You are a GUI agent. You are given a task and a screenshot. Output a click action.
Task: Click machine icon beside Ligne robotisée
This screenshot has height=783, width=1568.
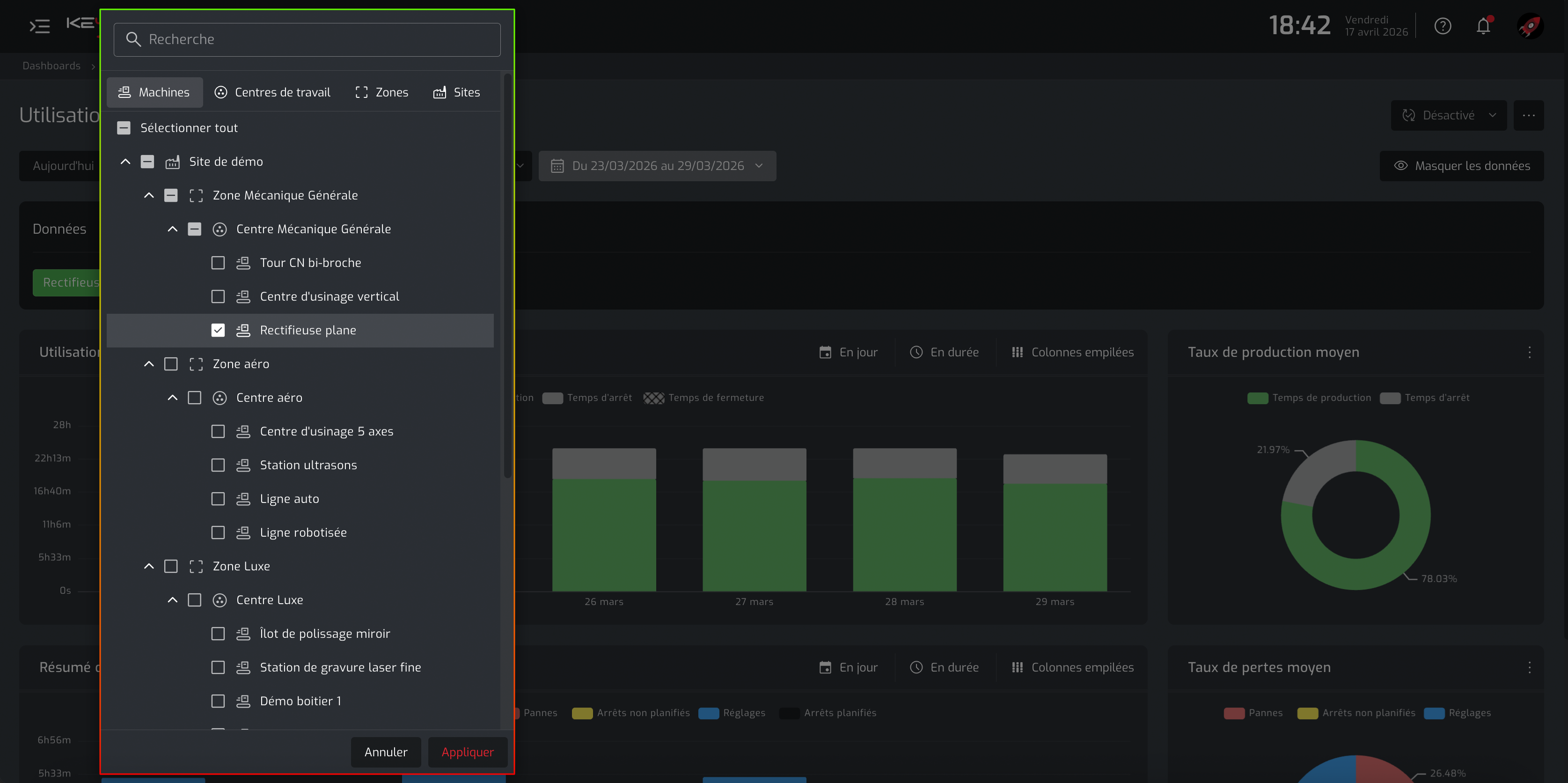pos(243,533)
